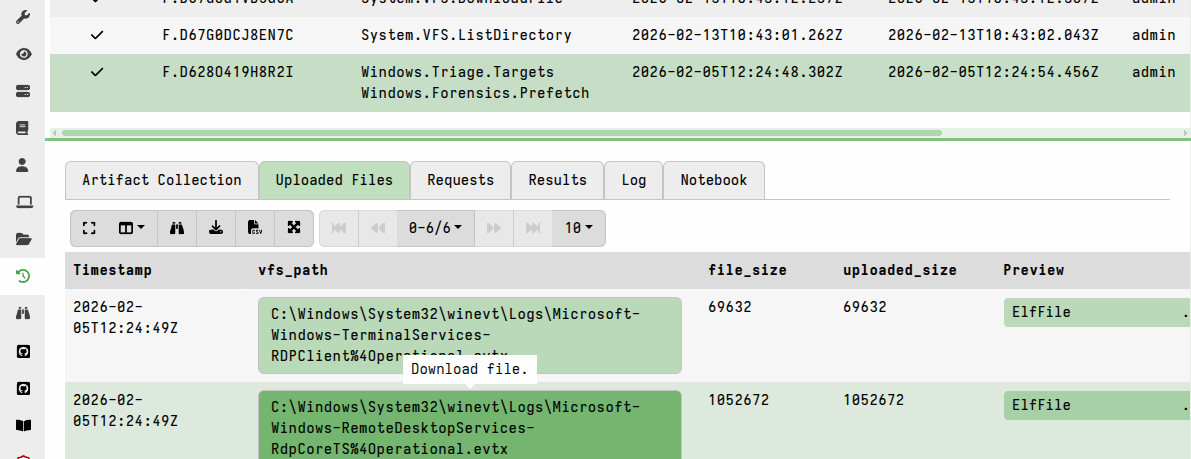
Task: Click the green history icon in sidebar
Action: tap(24, 276)
